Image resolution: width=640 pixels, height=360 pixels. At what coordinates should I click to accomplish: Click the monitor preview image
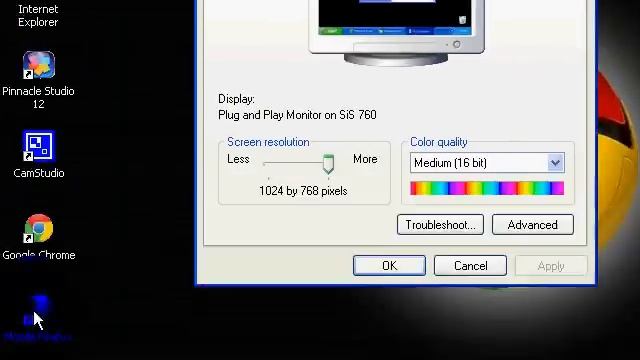tap(396, 32)
